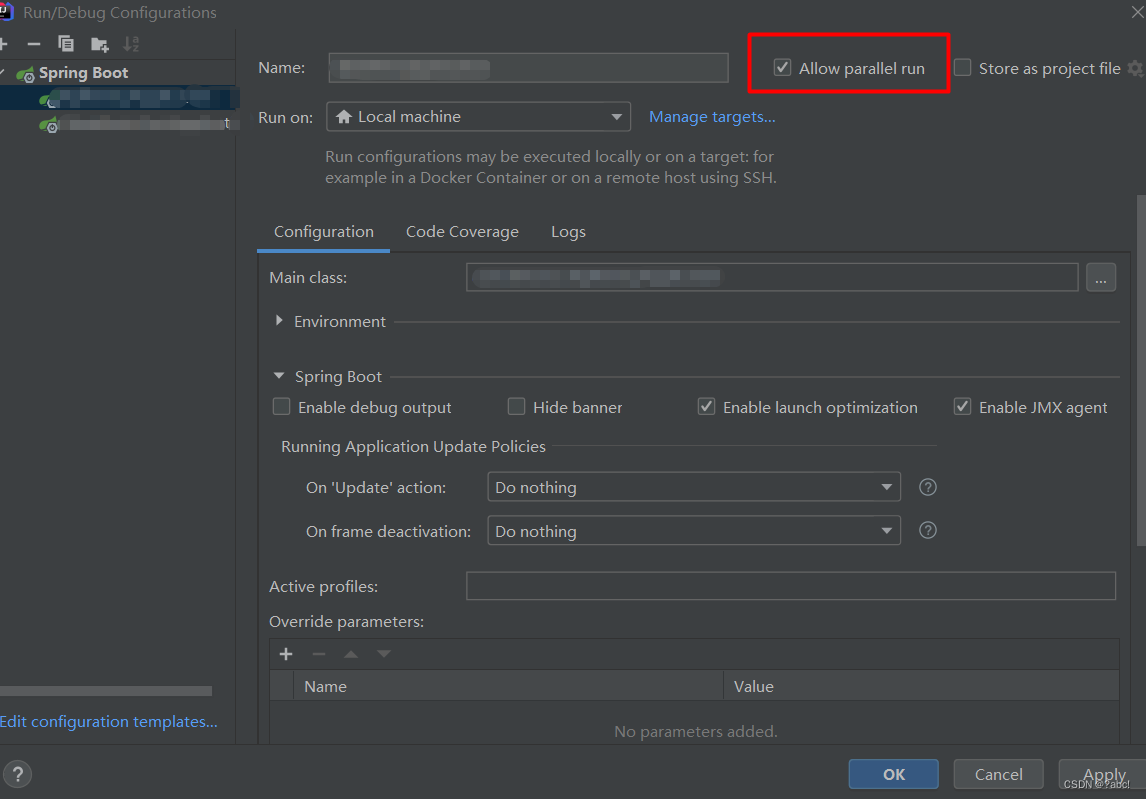
Task: Click into the Active profiles field
Action: 791,586
